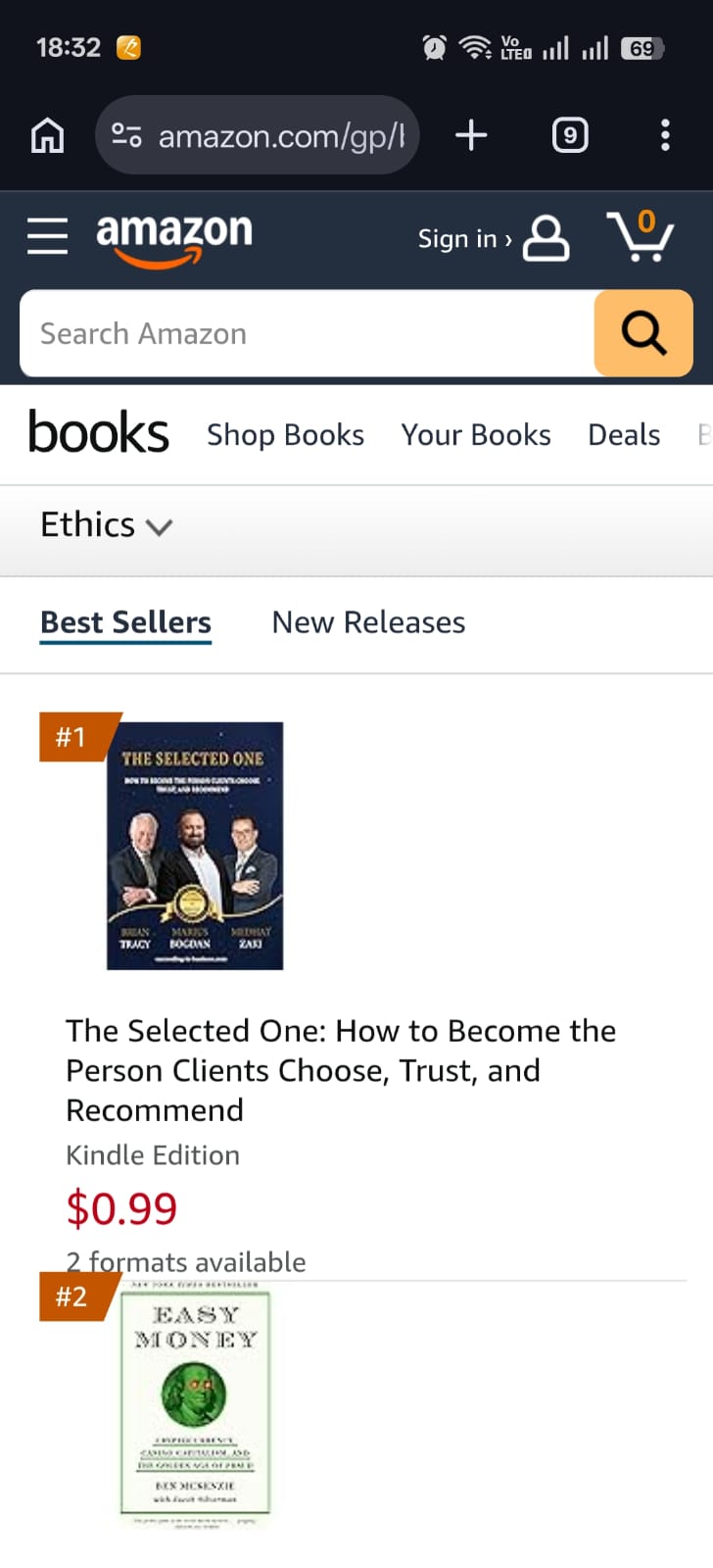Screen dimensions: 713x1568
Task: Open the site permissions icon in address bar
Action: point(125,135)
